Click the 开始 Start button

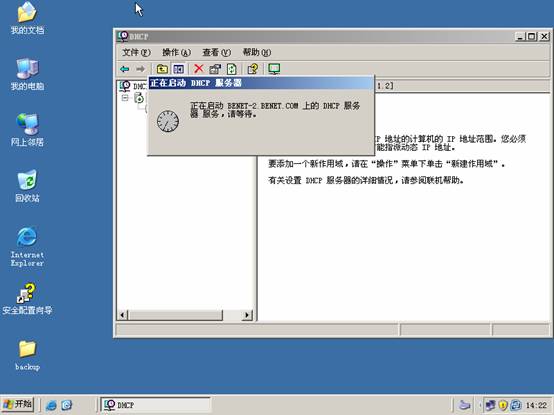tap(18, 404)
